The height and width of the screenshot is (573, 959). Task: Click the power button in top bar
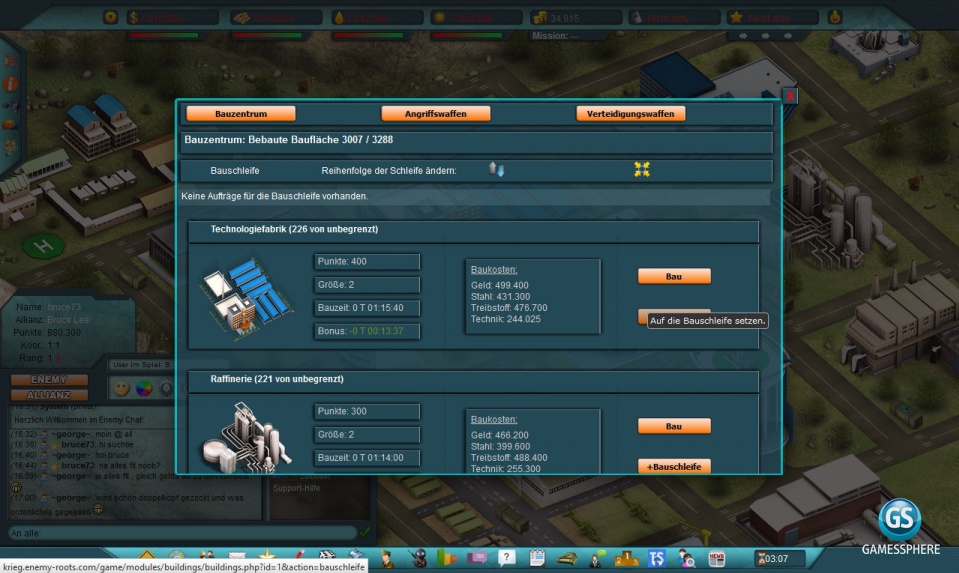[835, 17]
